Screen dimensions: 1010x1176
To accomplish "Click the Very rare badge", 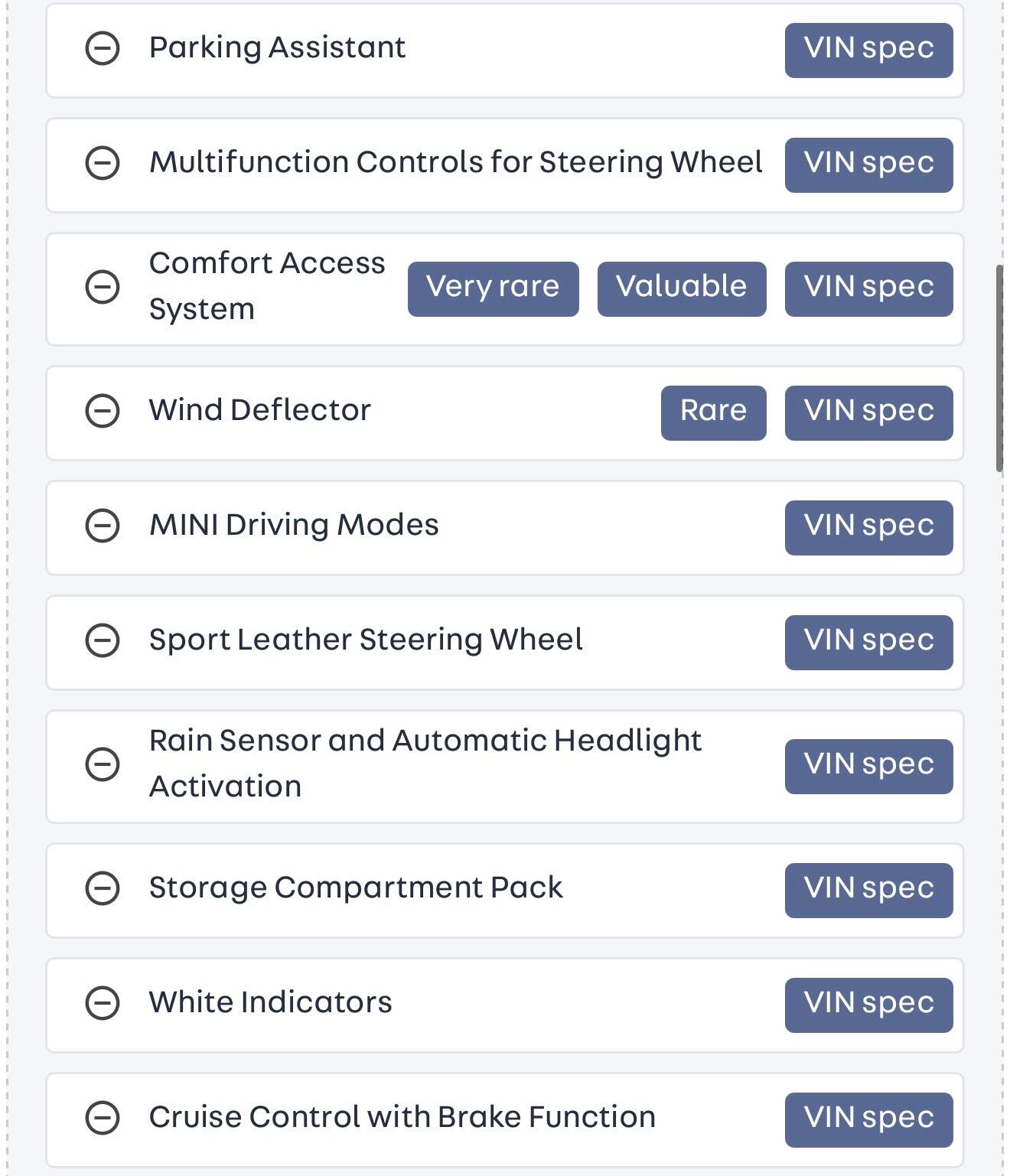I will (493, 288).
